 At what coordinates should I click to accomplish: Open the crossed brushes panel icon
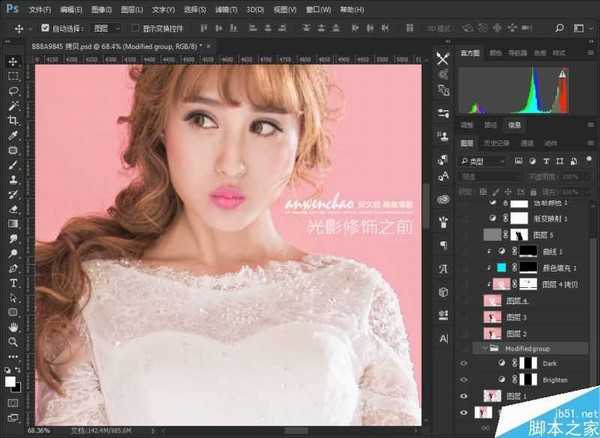point(443,58)
